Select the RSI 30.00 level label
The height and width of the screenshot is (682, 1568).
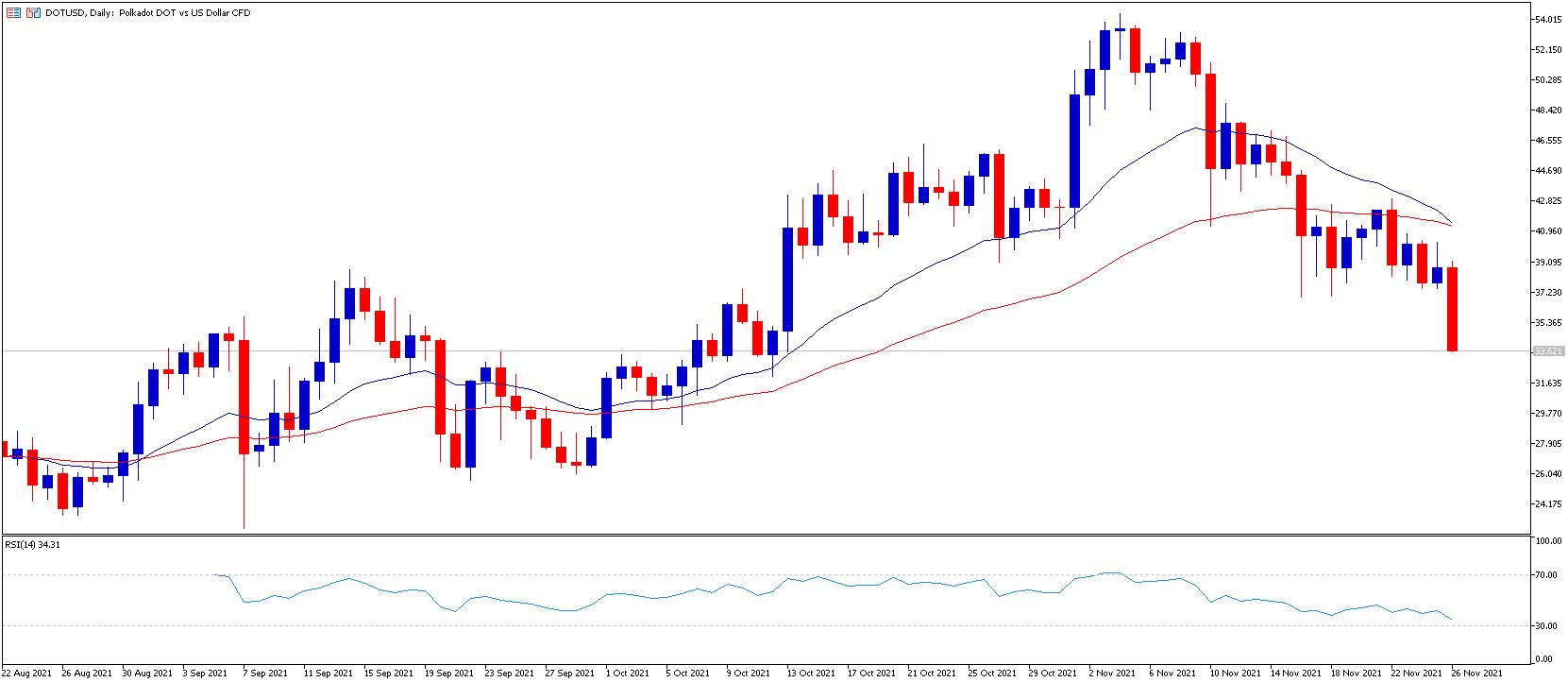[1546, 625]
